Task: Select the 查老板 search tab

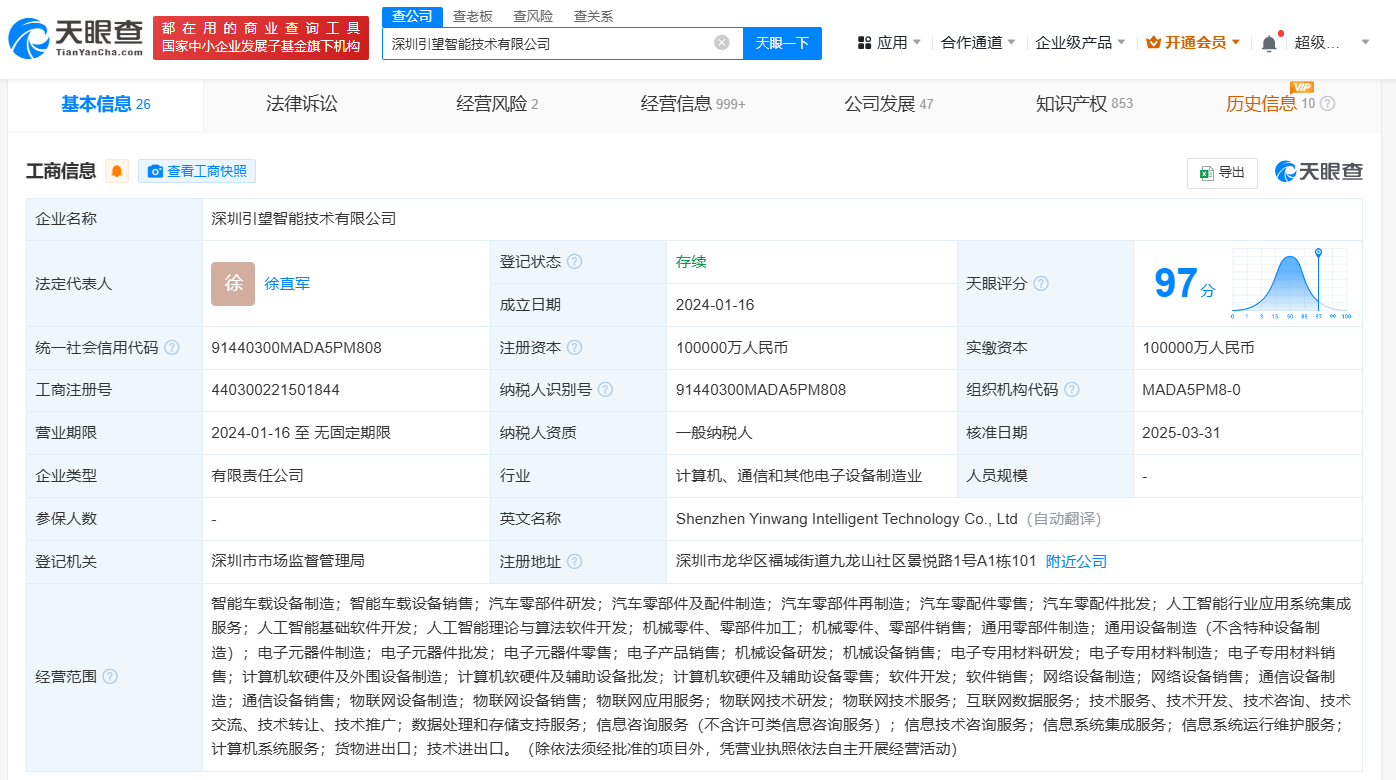Action: [x=472, y=16]
